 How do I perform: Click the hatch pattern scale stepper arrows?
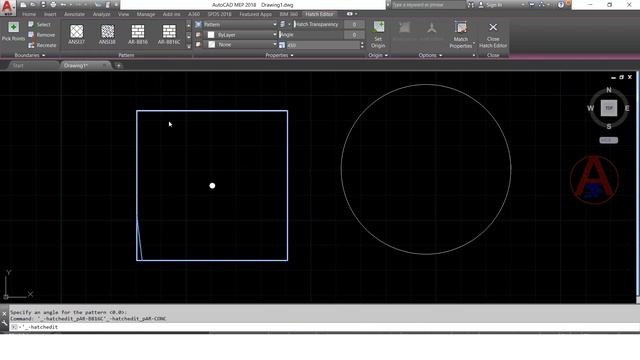click(x=362, y=45)
